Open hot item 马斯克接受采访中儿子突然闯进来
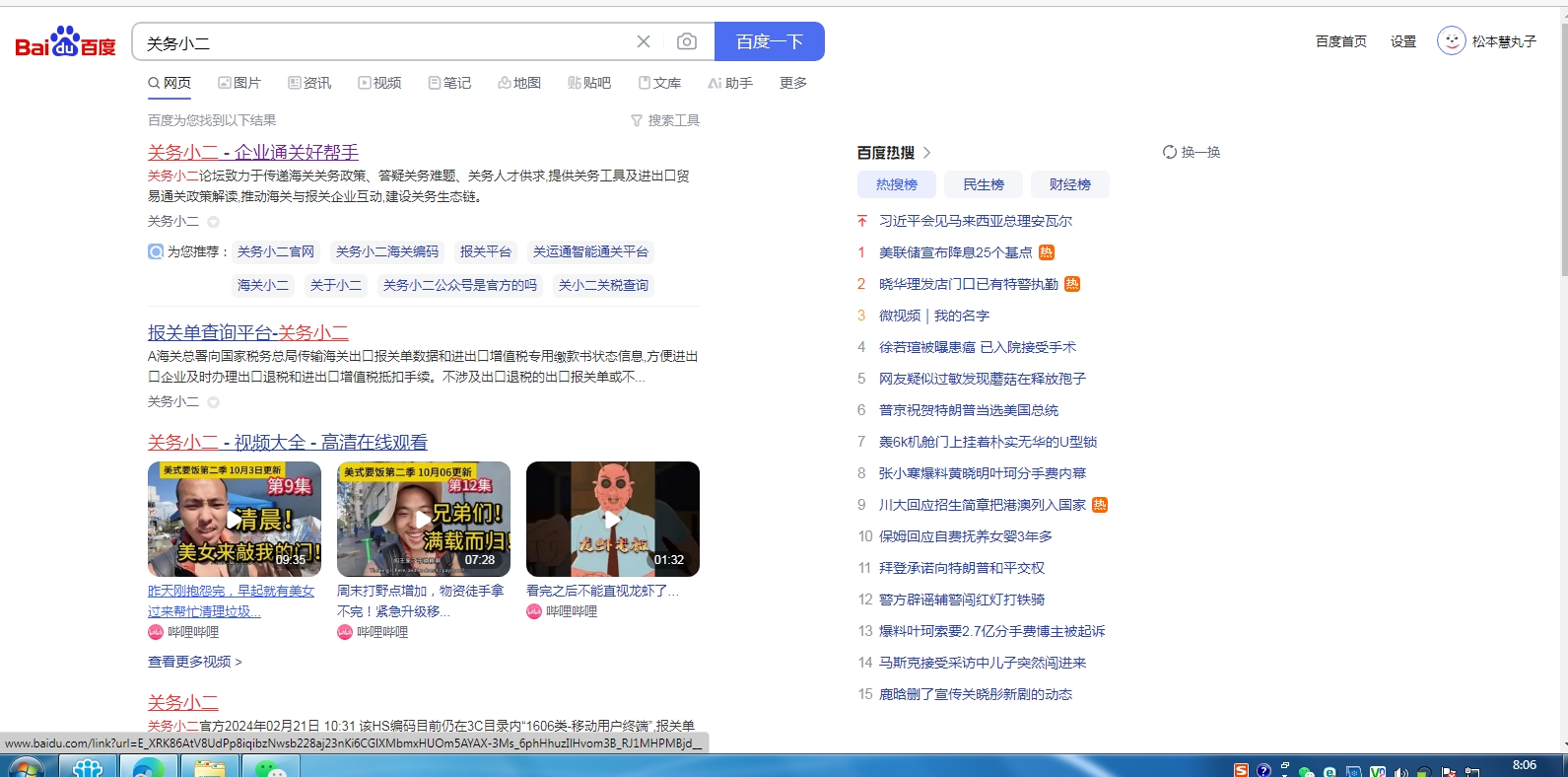1568x777 pixels. click(x=983, y=663)
